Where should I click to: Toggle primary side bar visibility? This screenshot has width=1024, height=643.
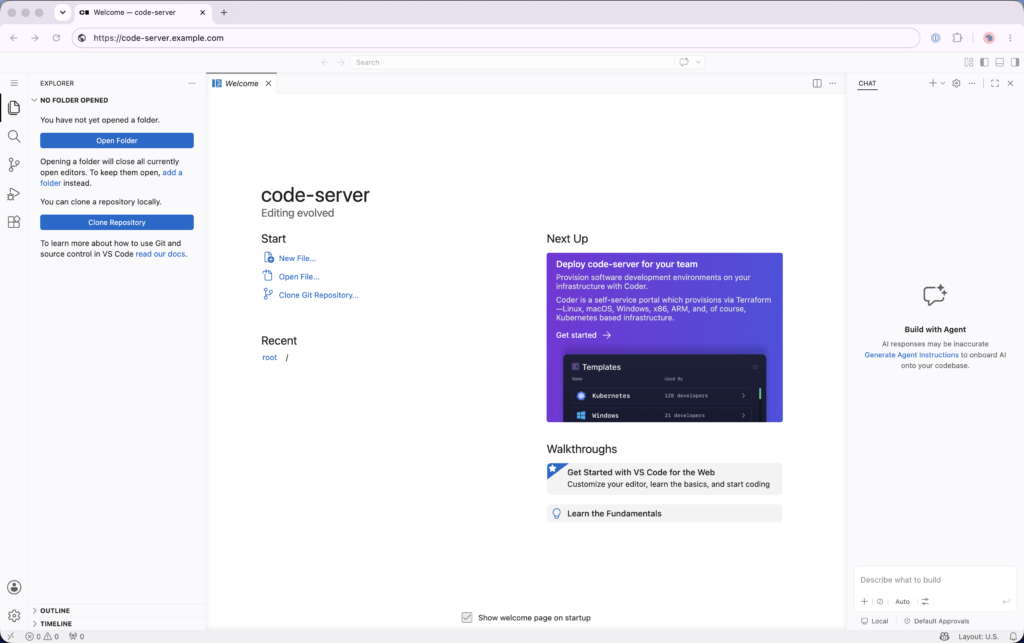[x=984, y=62]
